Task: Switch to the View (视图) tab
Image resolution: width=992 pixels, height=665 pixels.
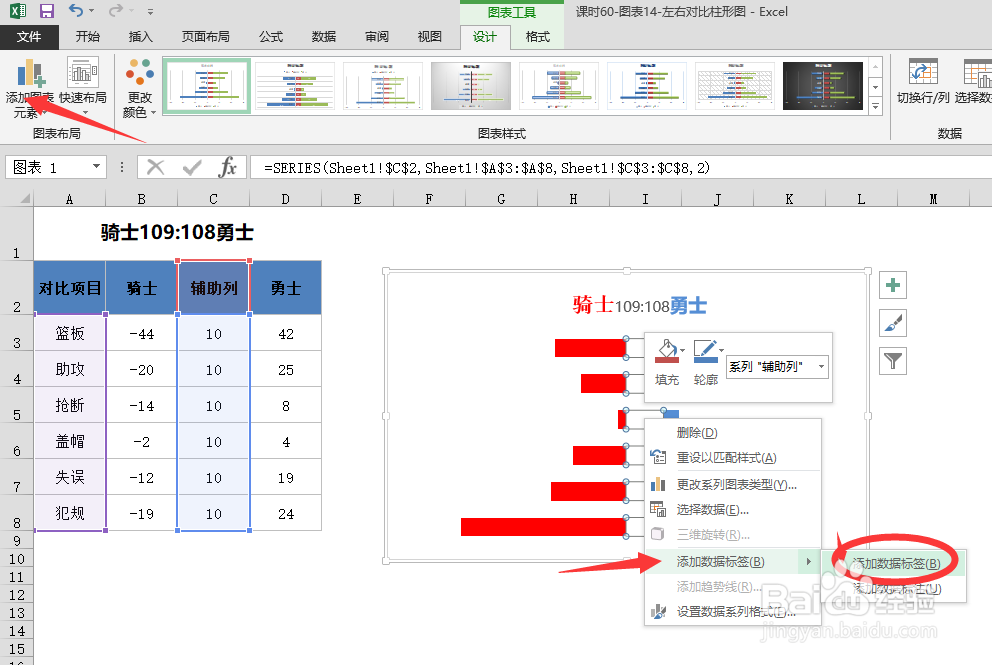Action: point(430,37)
